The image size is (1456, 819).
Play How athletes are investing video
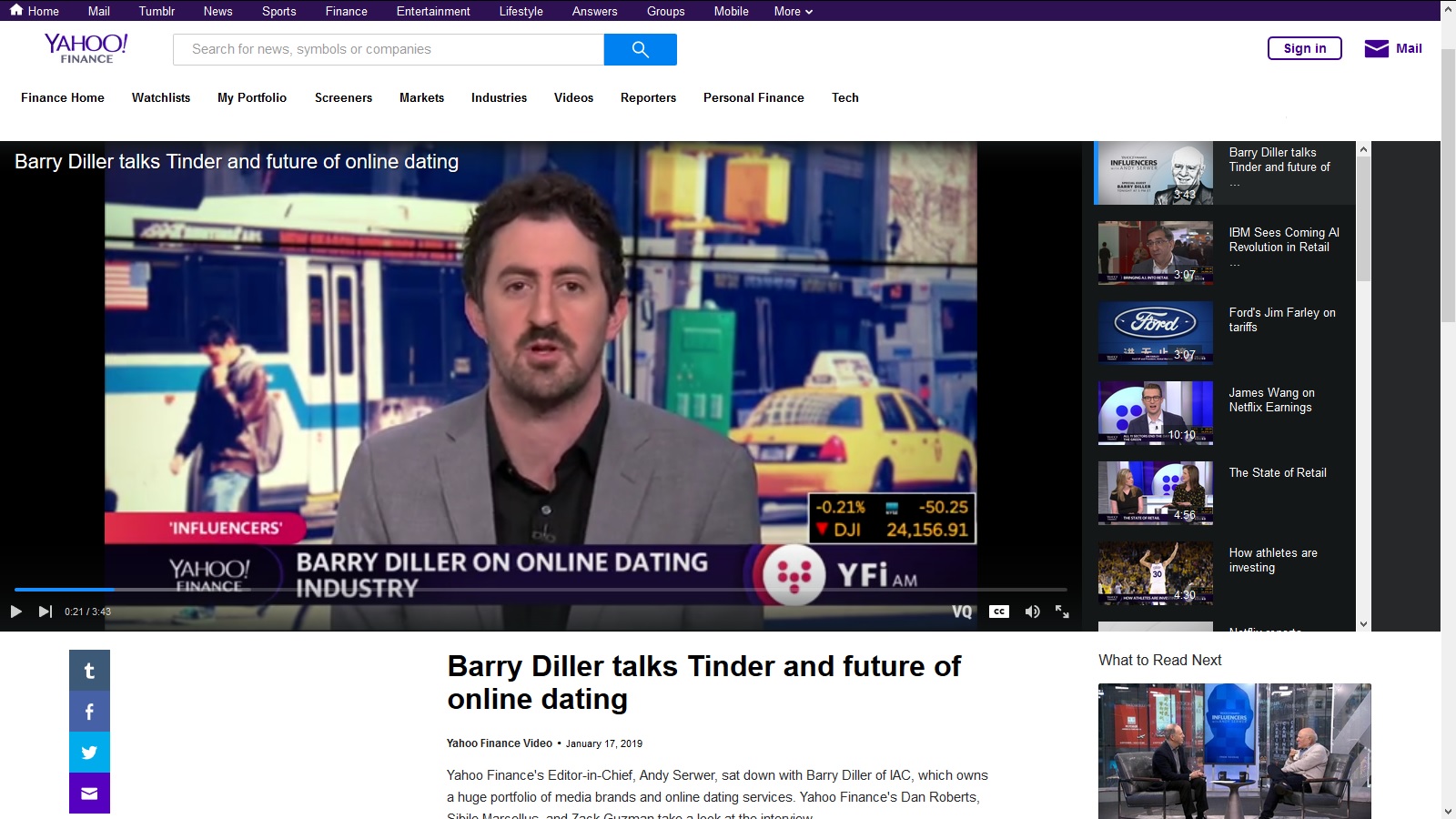(x=1156, y=573)
